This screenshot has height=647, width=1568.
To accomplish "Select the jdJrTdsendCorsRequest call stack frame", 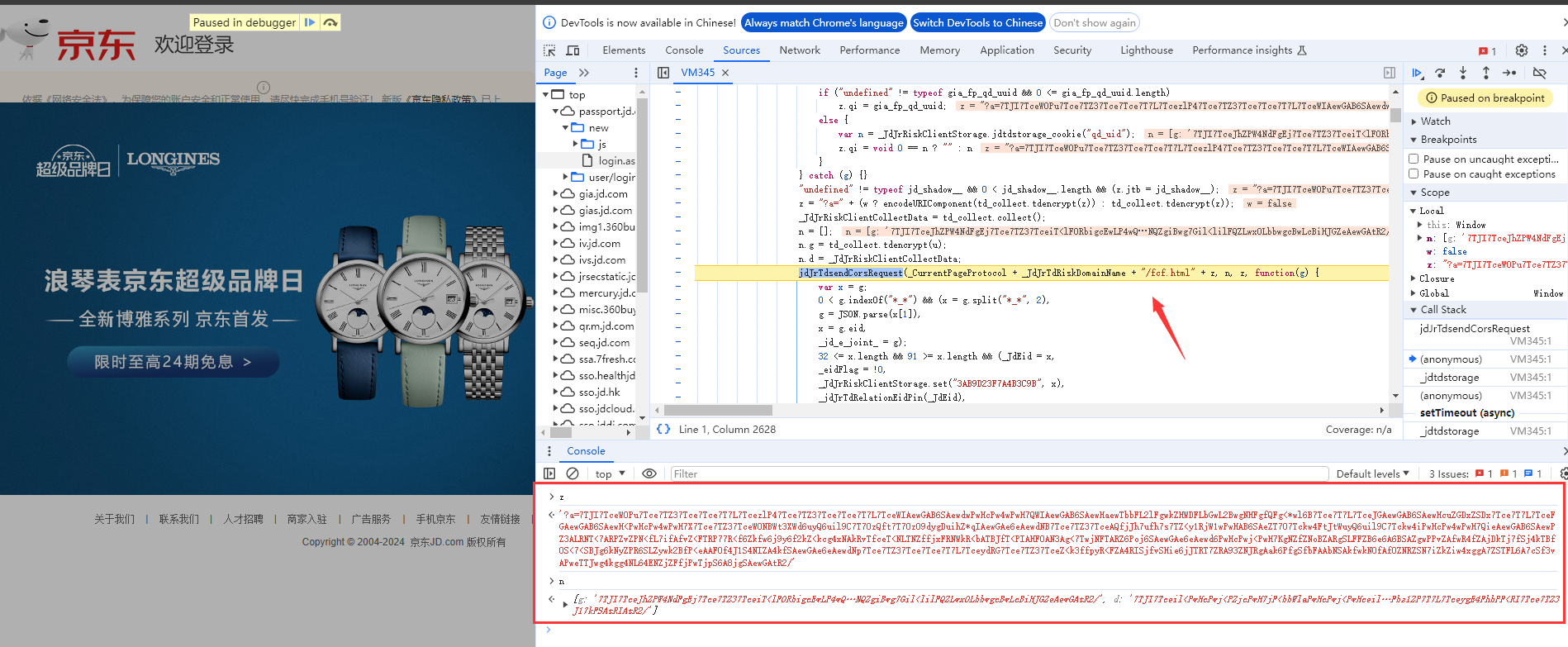I will pyautogui.click(x=1485, y=335).
